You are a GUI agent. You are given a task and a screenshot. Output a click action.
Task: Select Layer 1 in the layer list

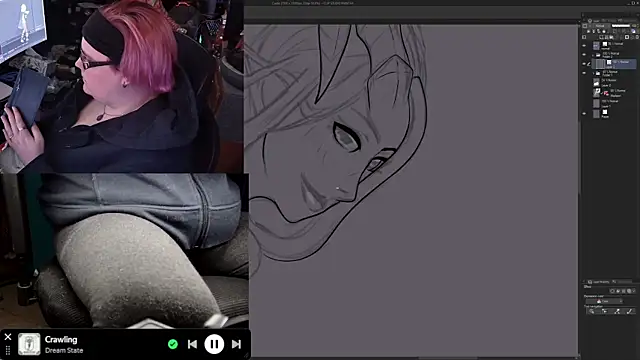coord(614,104)
